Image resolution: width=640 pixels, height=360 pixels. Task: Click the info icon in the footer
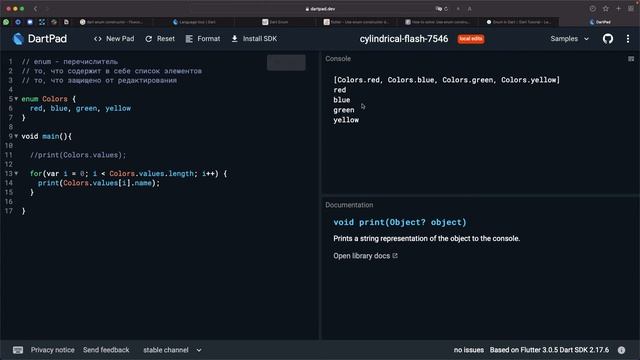(x=621, y=350)
